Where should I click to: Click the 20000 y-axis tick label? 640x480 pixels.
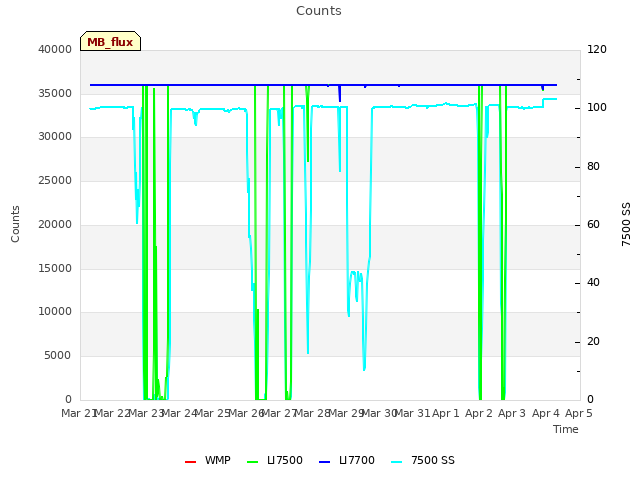pos(55,224)
